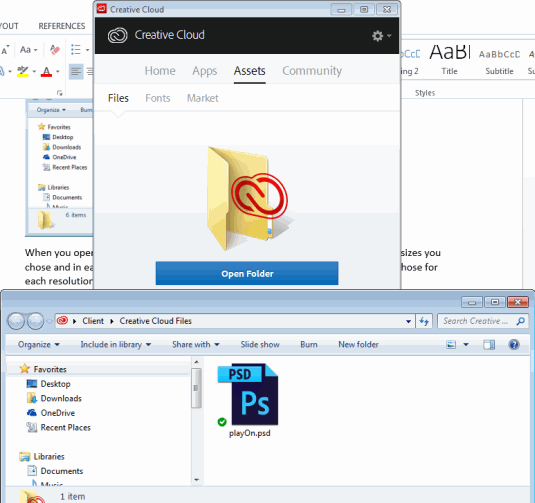Click the text highlight color icon in Word
This screenshot has width=535, height=503.
pyautogui.click(x=23, y=71)
